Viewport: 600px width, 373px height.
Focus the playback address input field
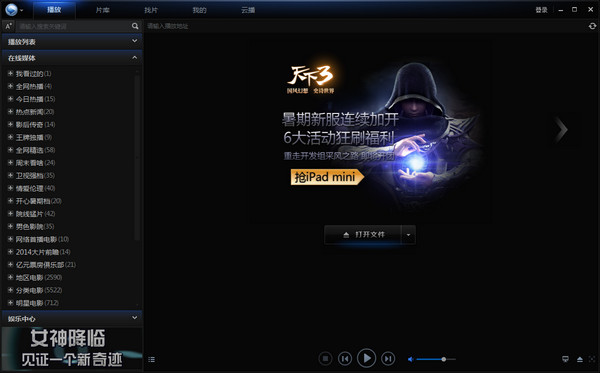click(x=365, y=26)
